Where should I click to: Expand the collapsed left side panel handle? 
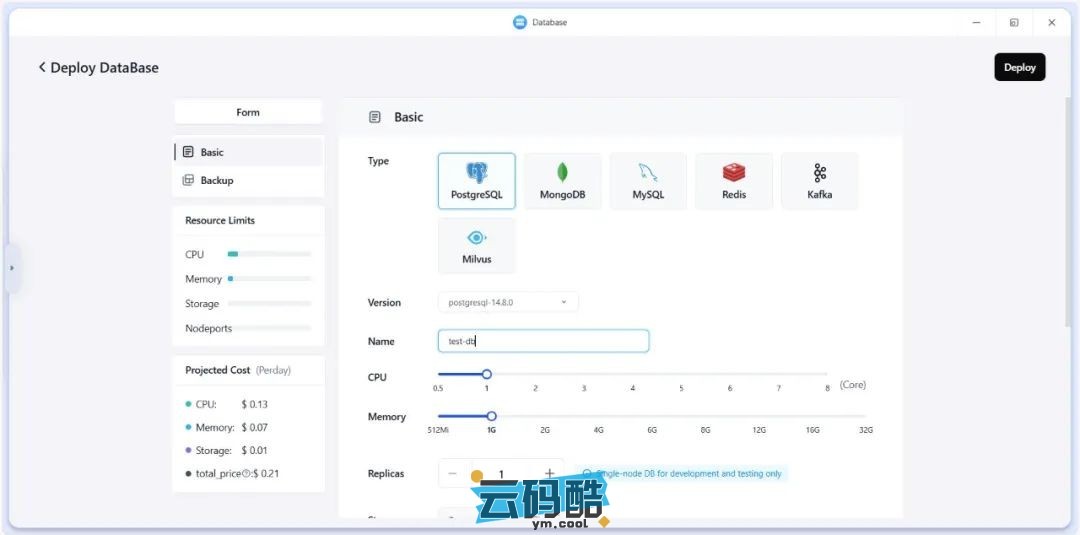12,268
